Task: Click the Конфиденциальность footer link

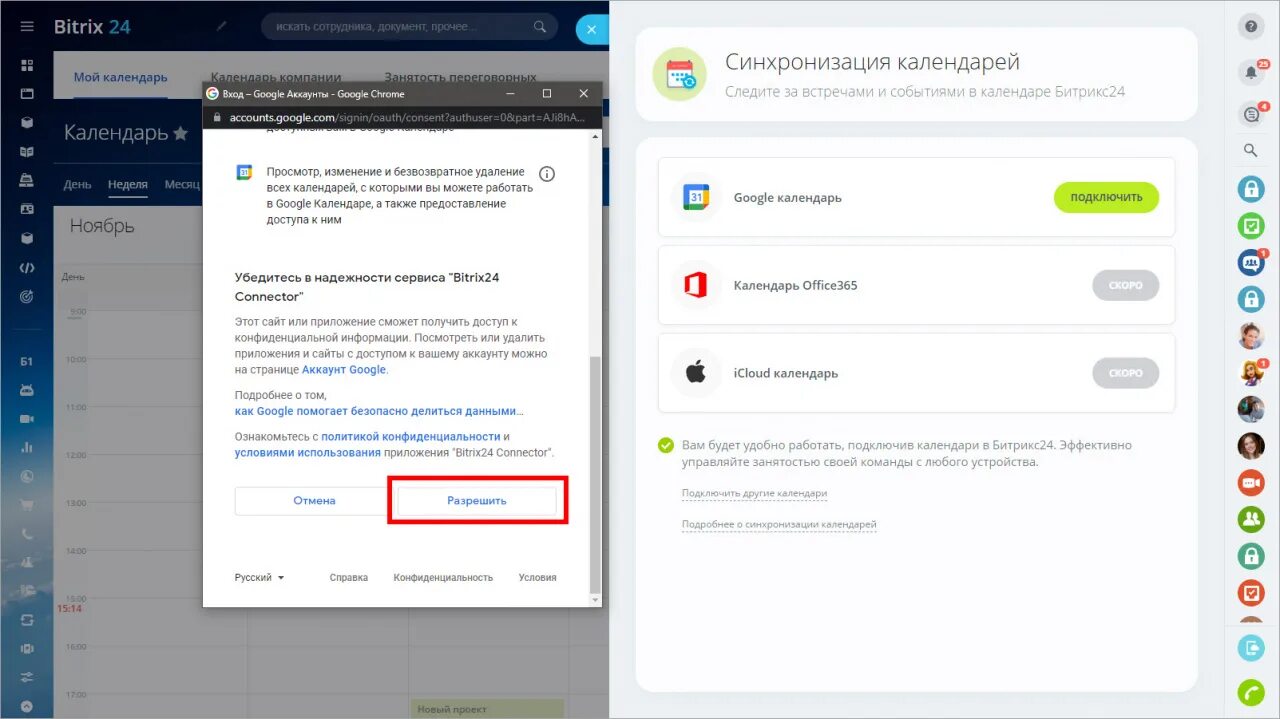Action: (443, 577)
